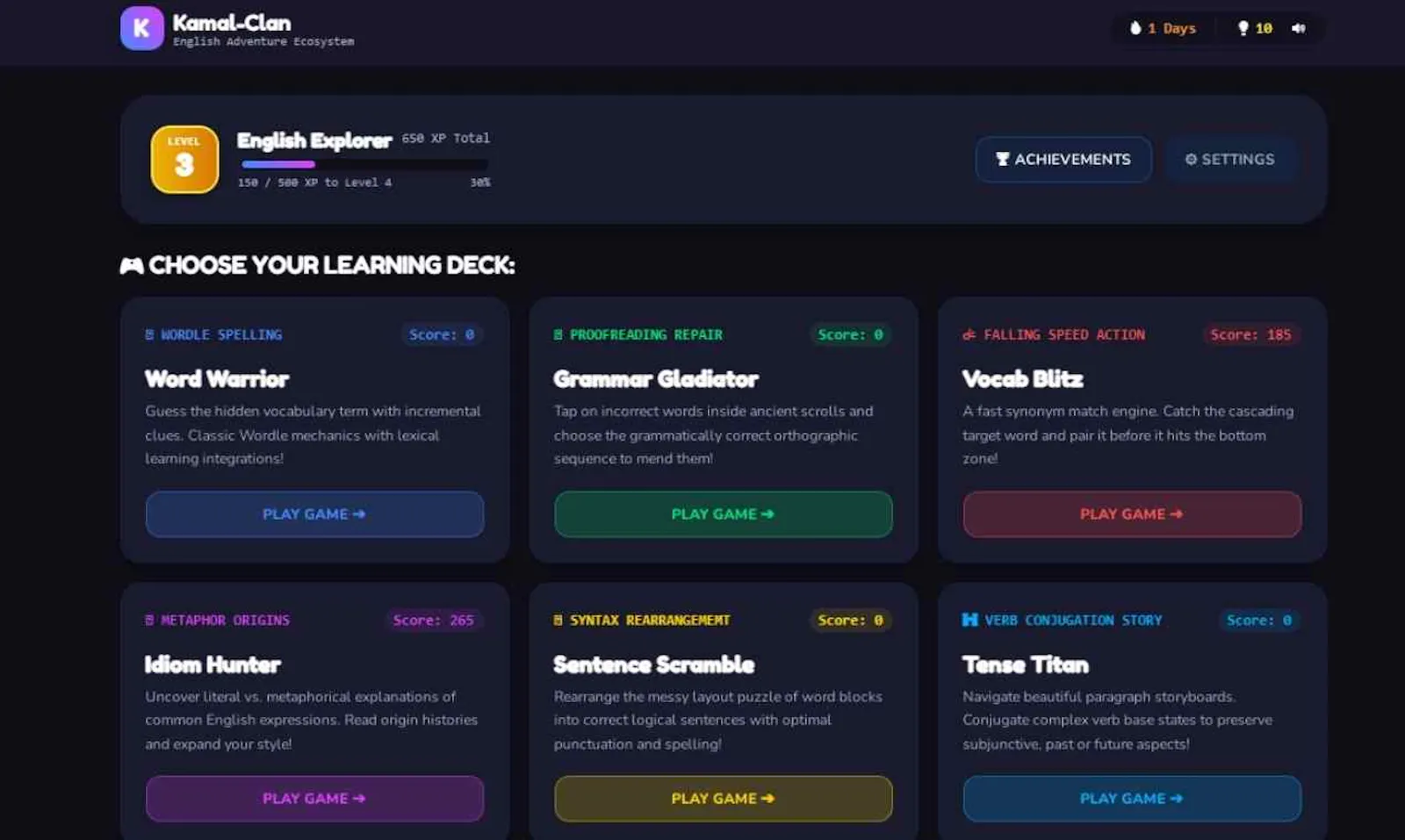Image resolution: width=1405 pixels, height=840 pixels.
Task: Click the 1 Days streak counter
Action: click(1172, 28)
